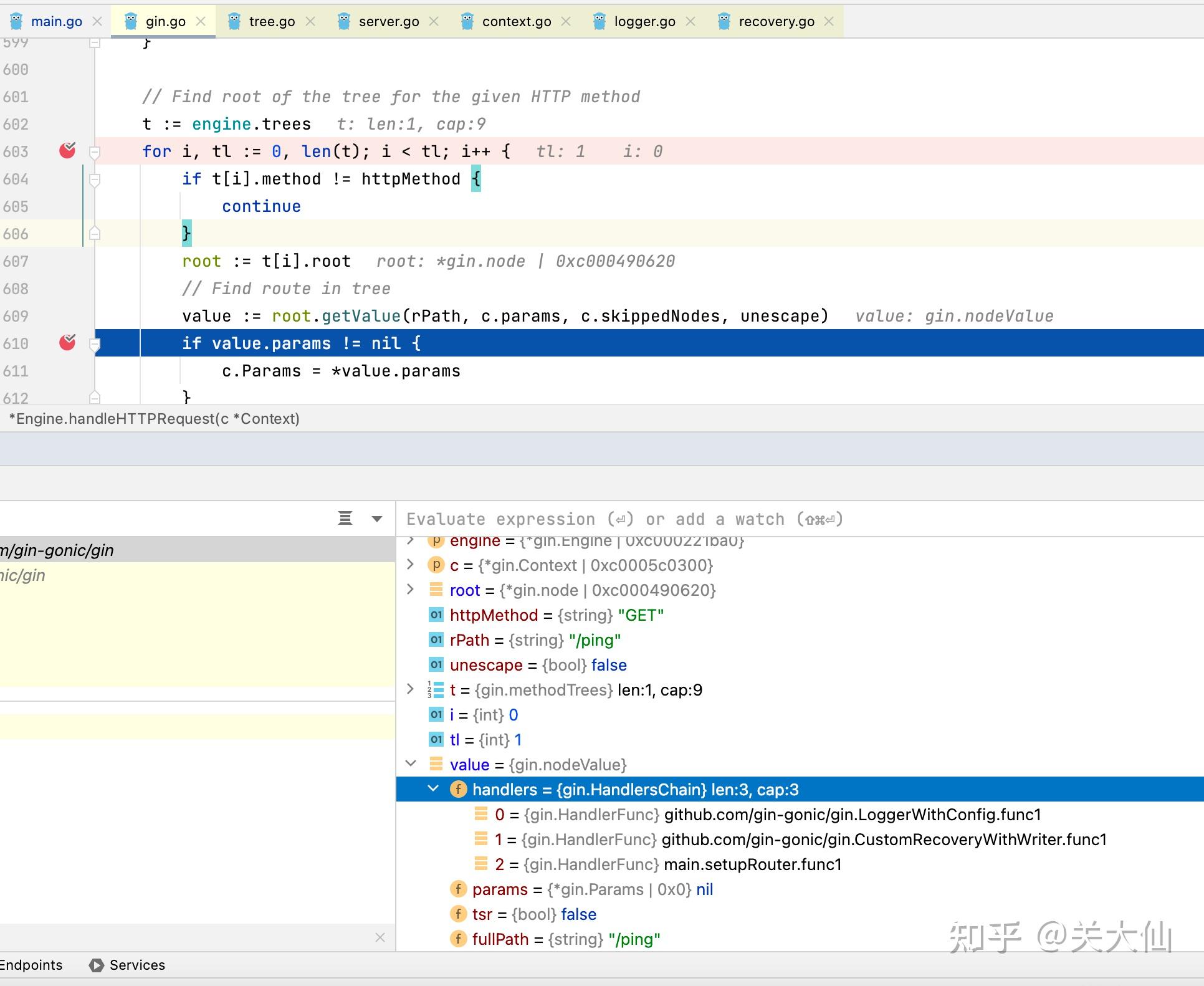Collapse the handlers HandlersChain node
Screen dimensions: 1204x986
tap(433, 789)
